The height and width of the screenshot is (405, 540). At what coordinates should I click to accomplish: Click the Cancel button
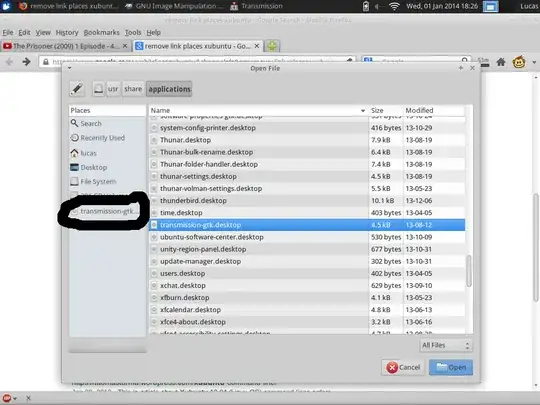tap(403, 367)
